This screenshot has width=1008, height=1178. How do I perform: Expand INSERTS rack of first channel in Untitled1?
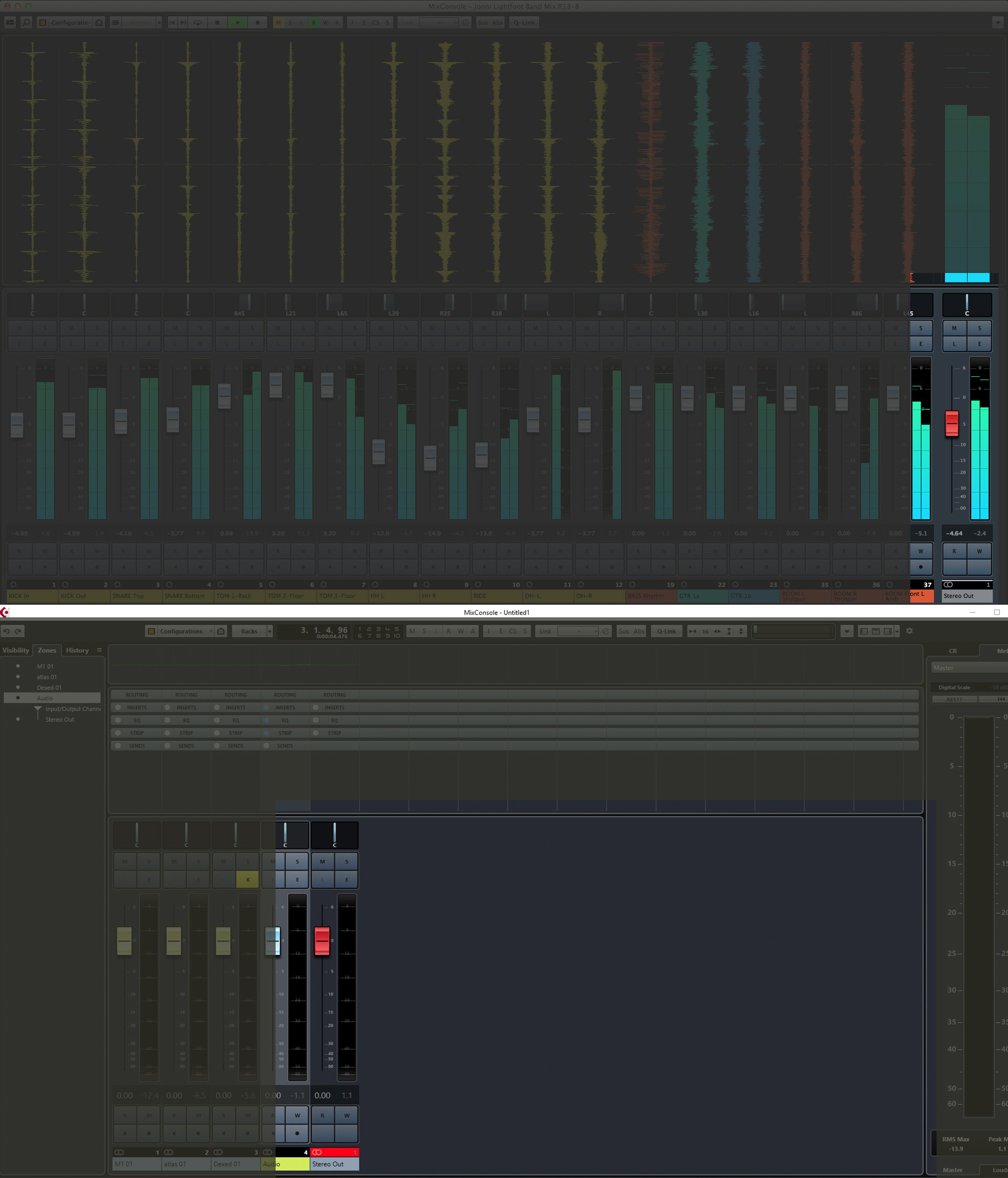[136, 708]
